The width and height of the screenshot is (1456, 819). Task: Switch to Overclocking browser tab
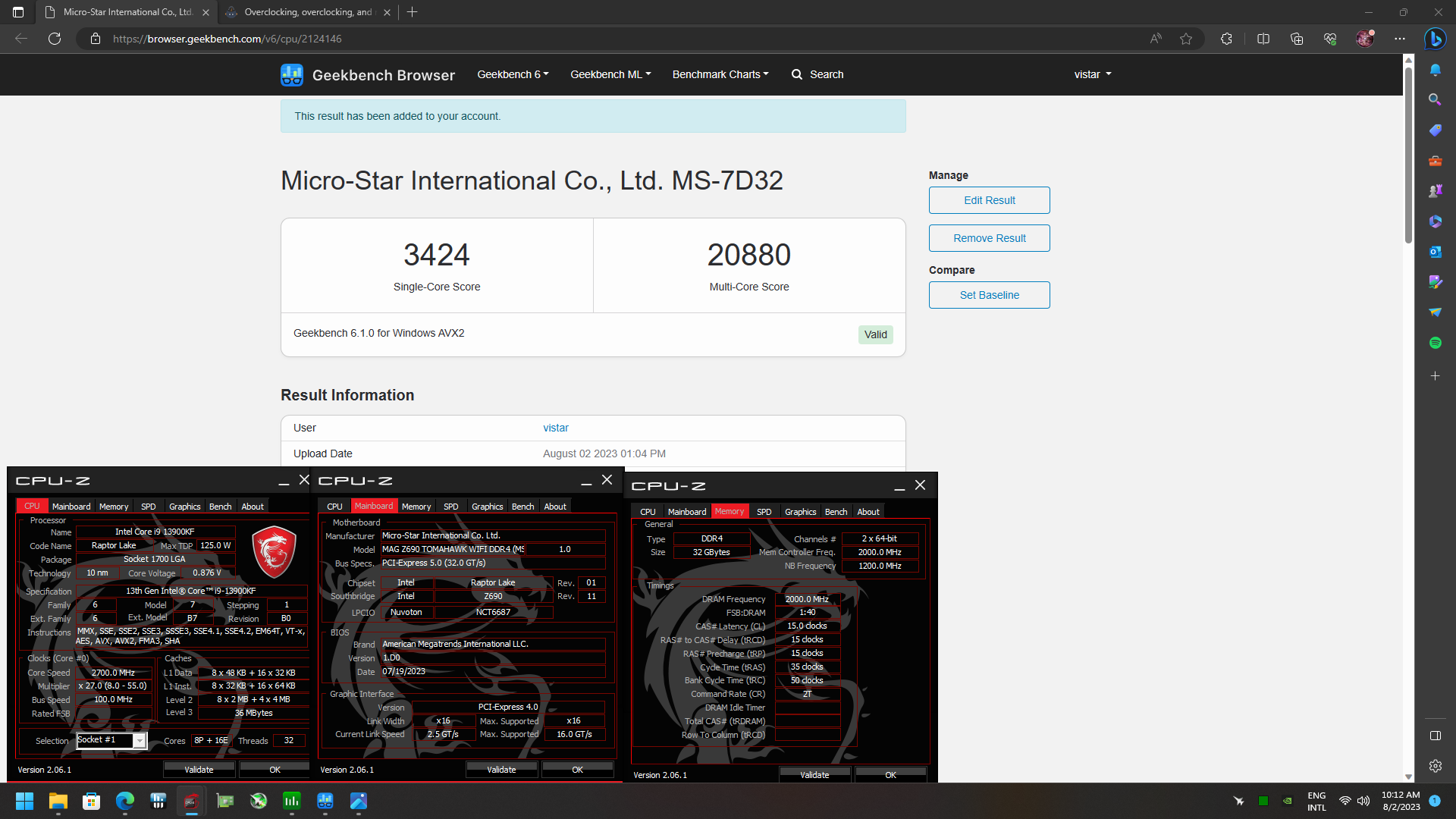[x=308, y=12]
